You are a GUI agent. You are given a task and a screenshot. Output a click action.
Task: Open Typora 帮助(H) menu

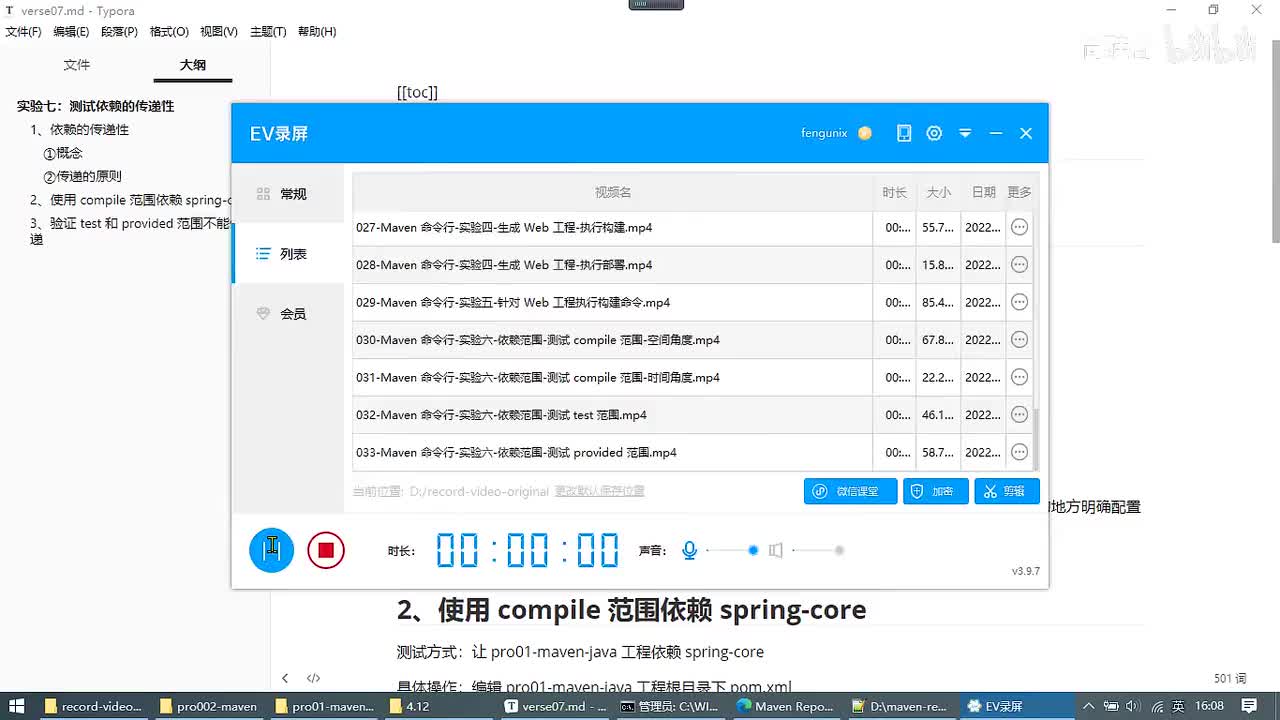[x=316, y=32]
